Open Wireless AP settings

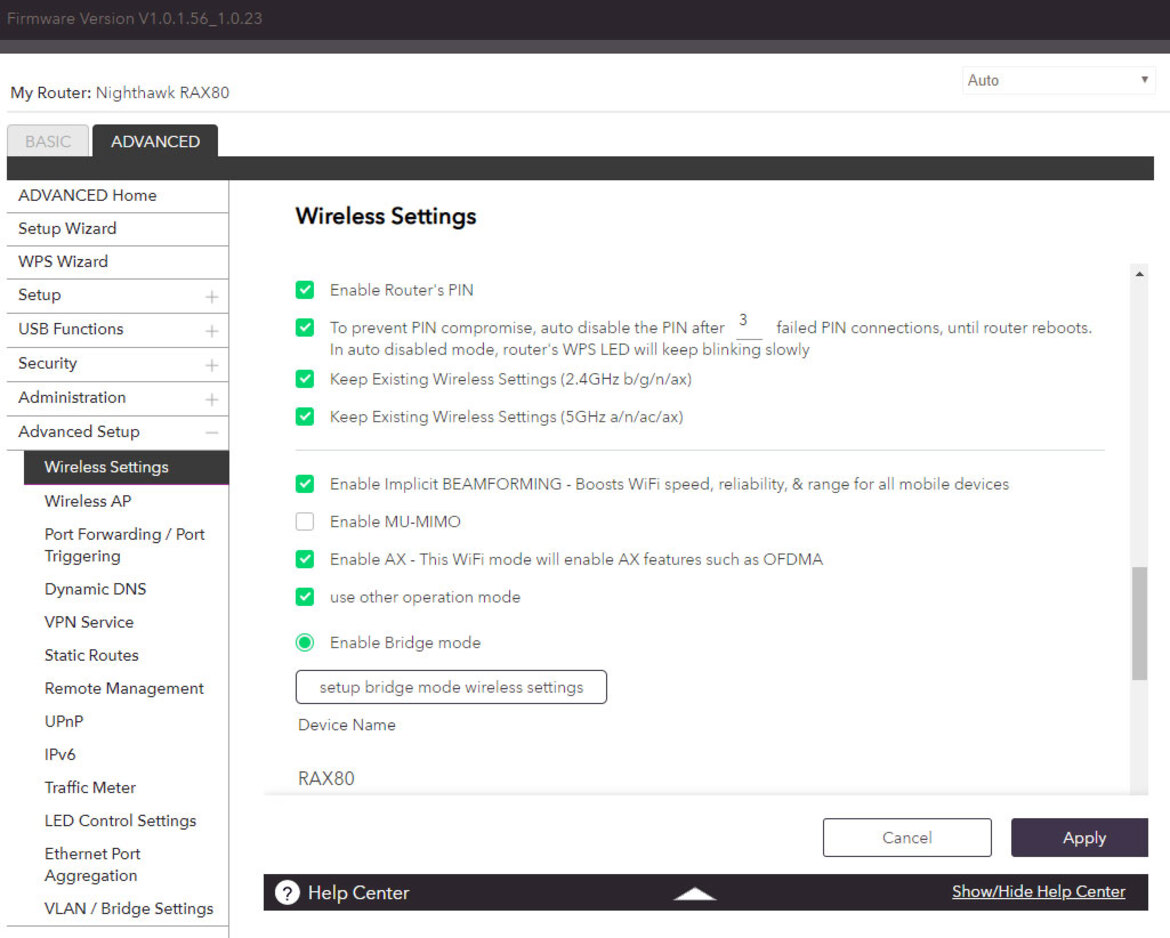click(x=88, y=501)
